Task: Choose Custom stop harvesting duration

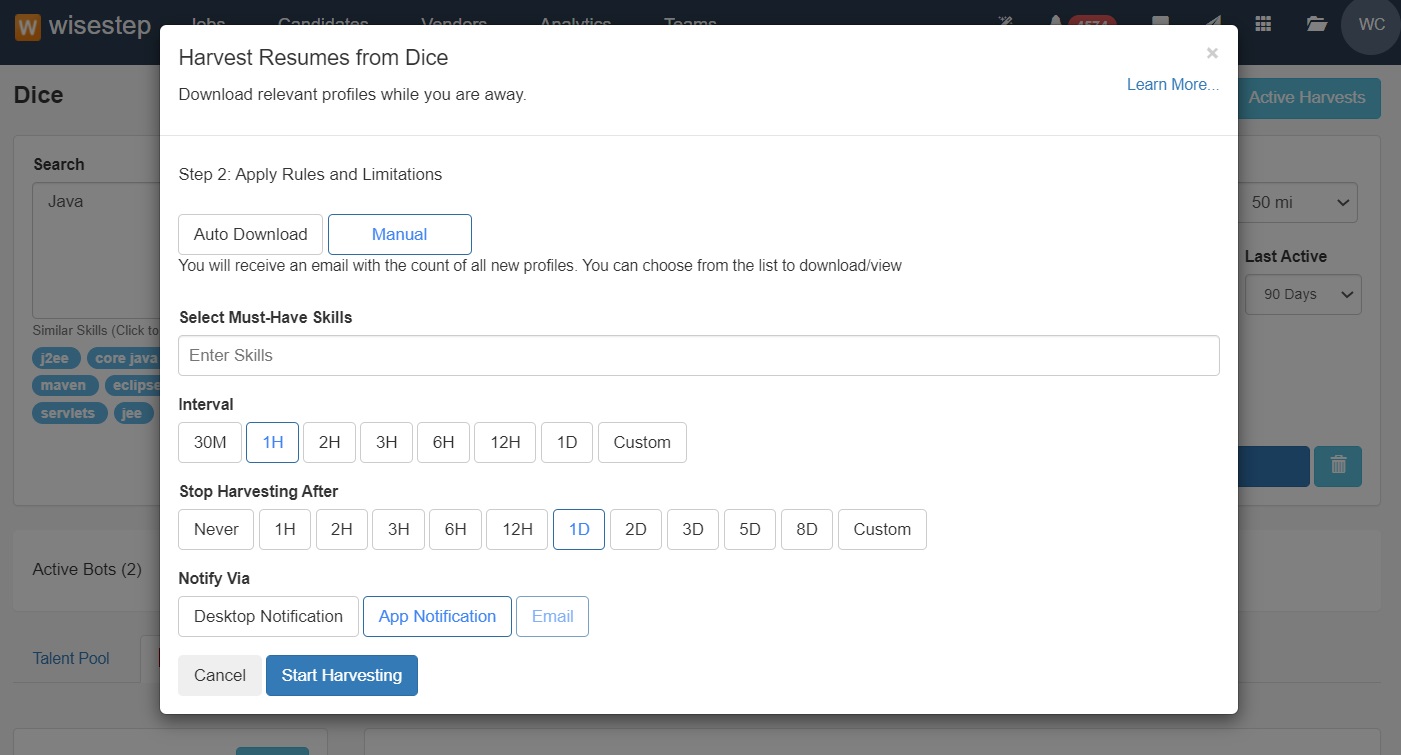Action: point(882,529)
